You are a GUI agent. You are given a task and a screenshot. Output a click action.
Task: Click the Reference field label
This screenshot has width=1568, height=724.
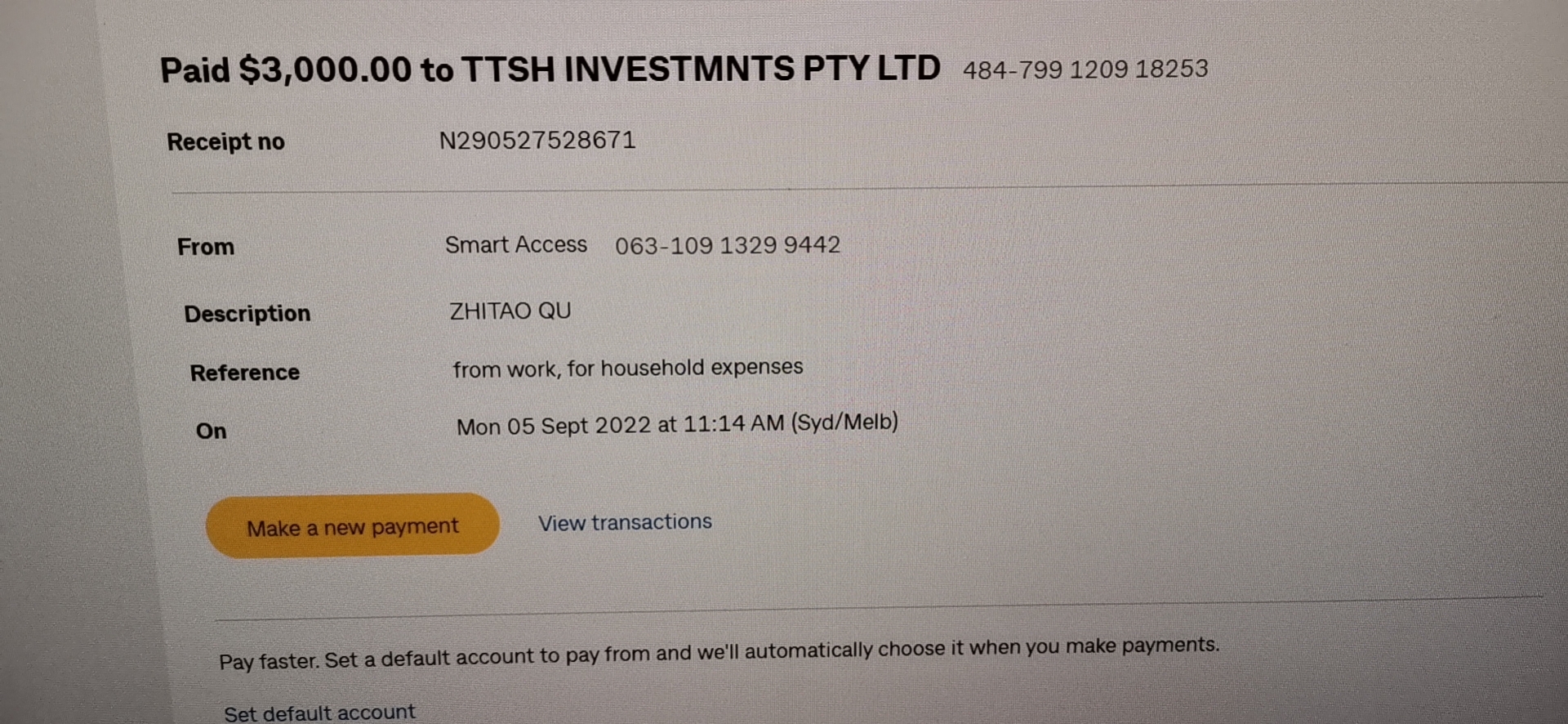click(x=245, y=373)
